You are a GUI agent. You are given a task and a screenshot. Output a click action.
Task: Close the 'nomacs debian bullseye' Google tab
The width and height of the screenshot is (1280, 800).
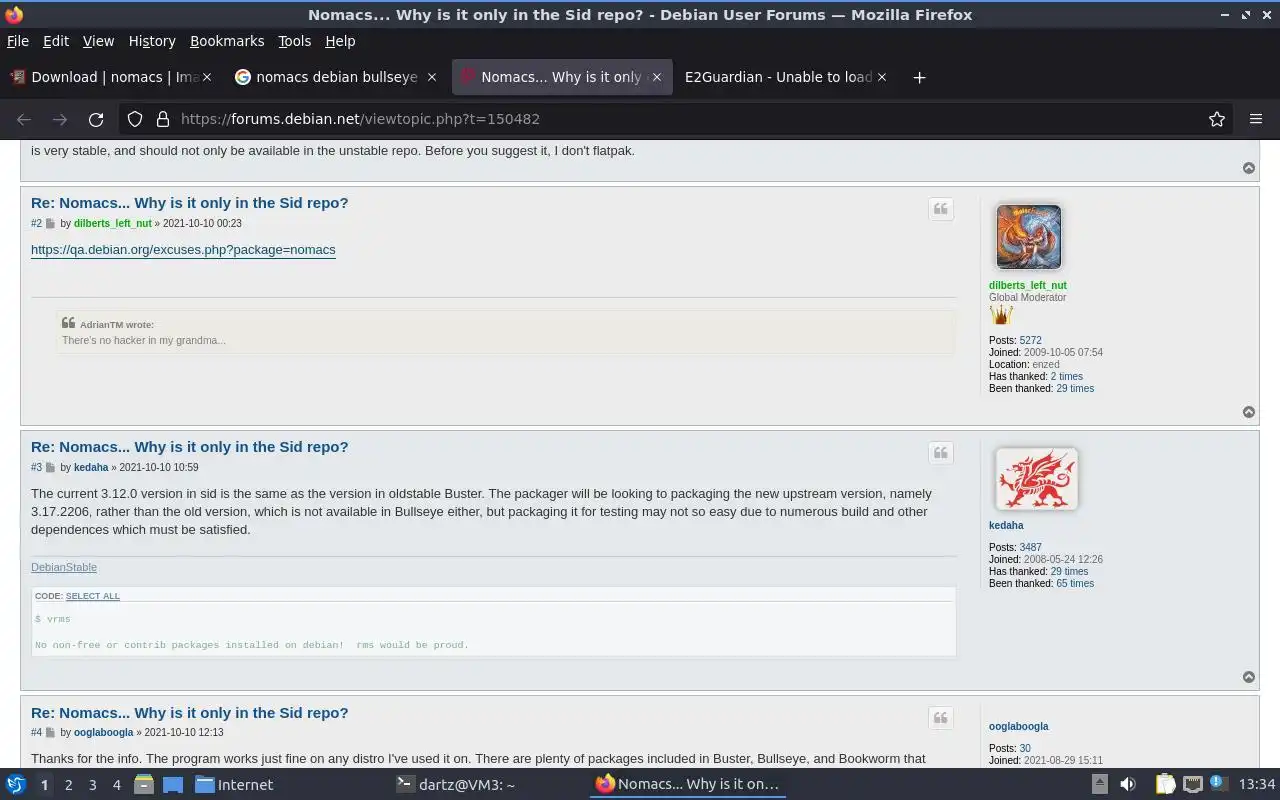pyautogui.click(x=432, y=77)
